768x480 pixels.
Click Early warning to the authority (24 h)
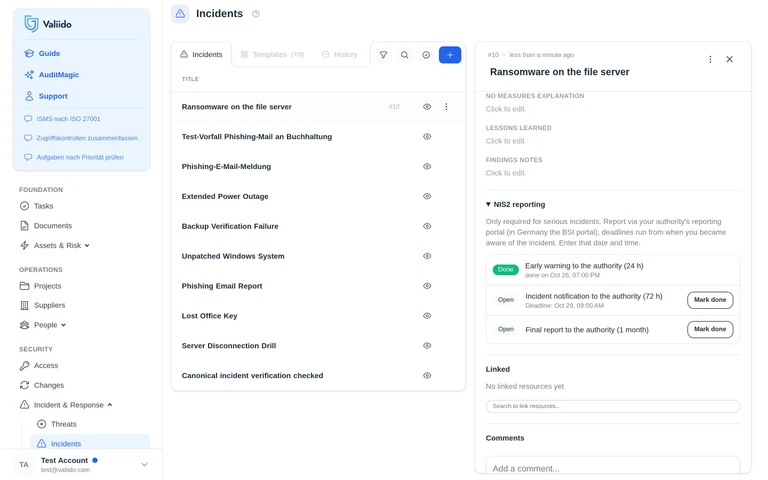pyautogui.click(x=584, y=265)
